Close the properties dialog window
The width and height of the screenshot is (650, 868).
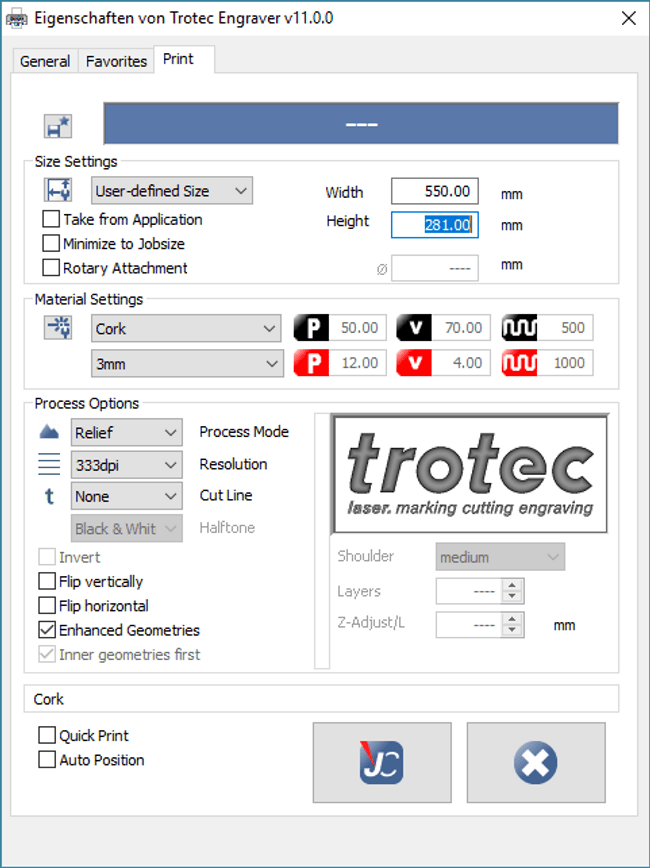coord(628,18)
